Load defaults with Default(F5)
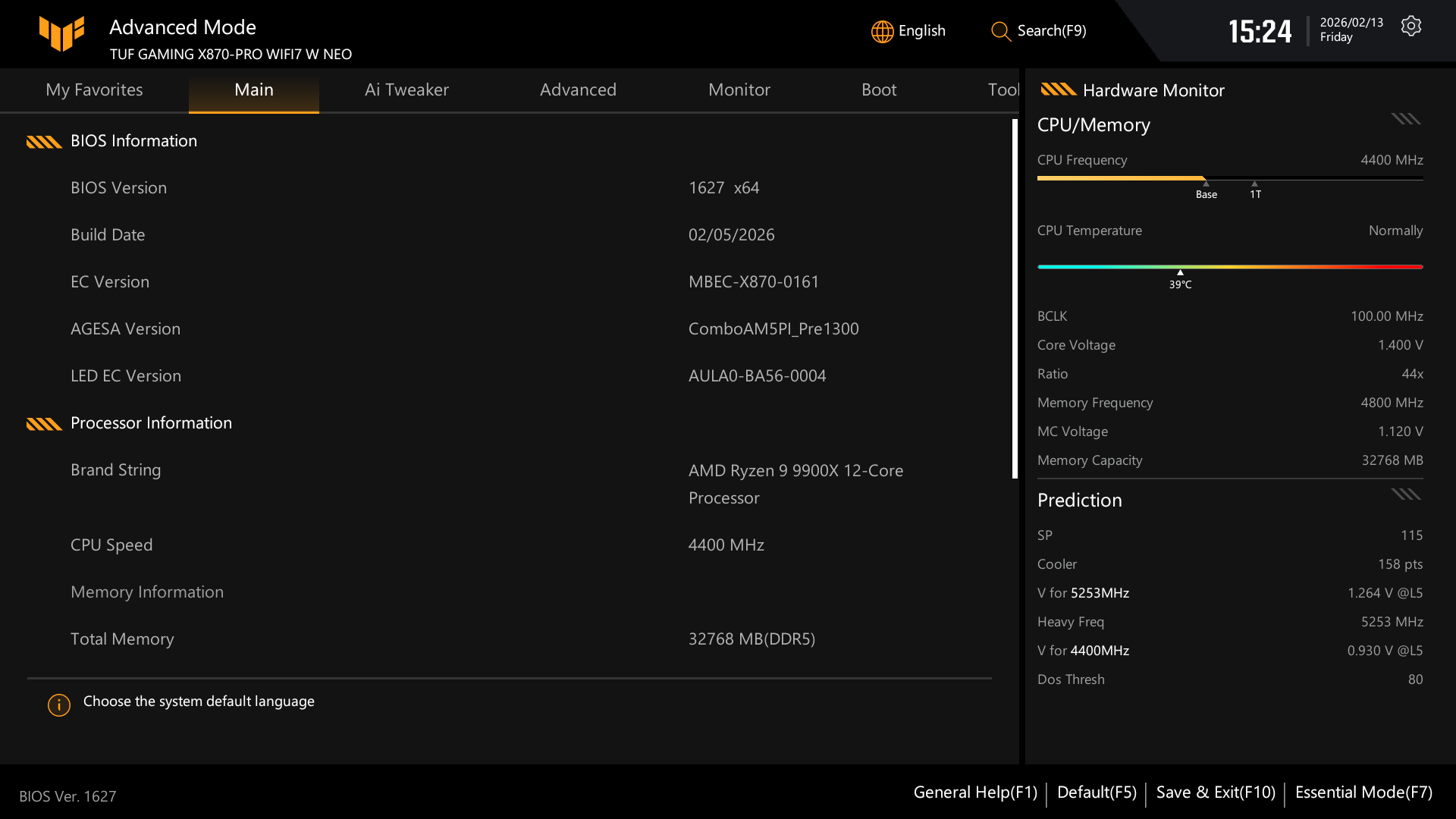This screenshot has height=819, width=1456. (x=1097, y=792)
